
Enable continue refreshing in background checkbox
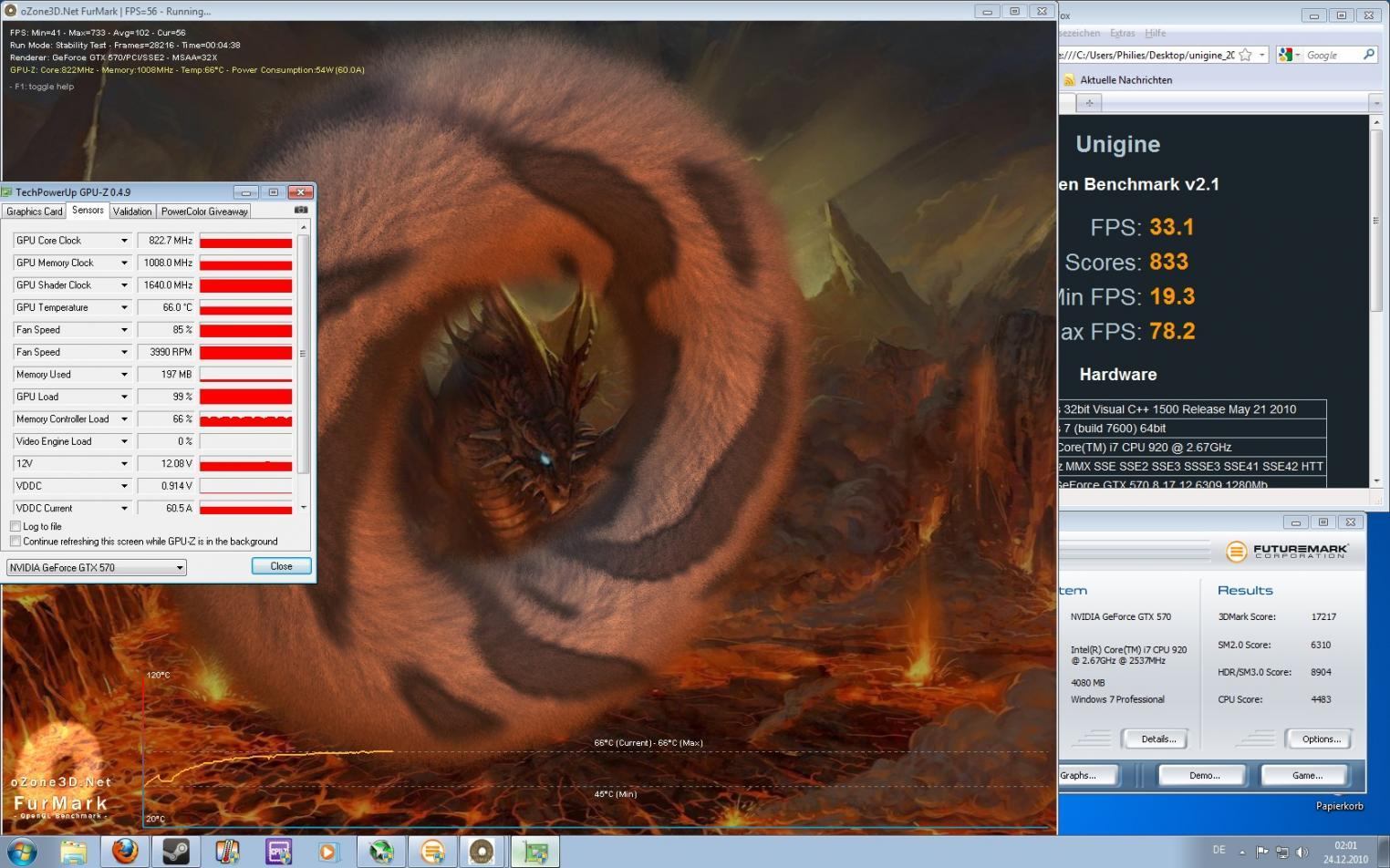[x=16, y=541]
